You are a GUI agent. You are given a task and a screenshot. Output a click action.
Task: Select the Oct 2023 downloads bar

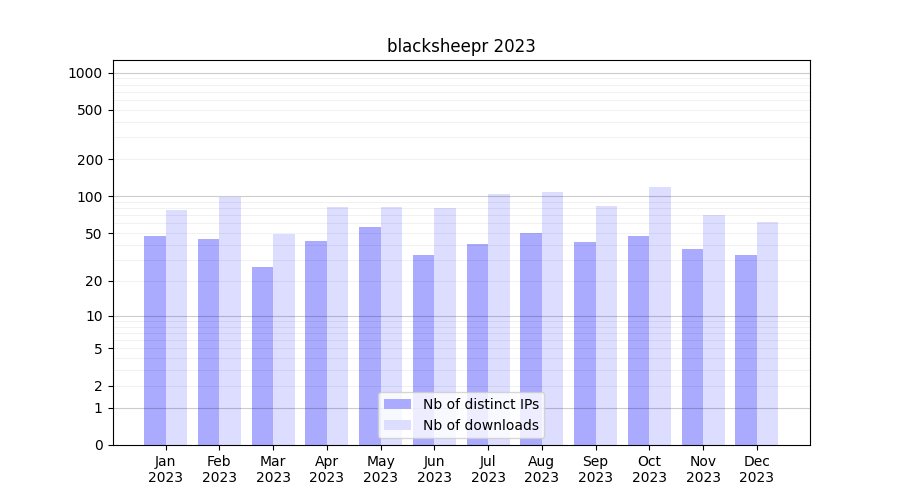point(660,315)
